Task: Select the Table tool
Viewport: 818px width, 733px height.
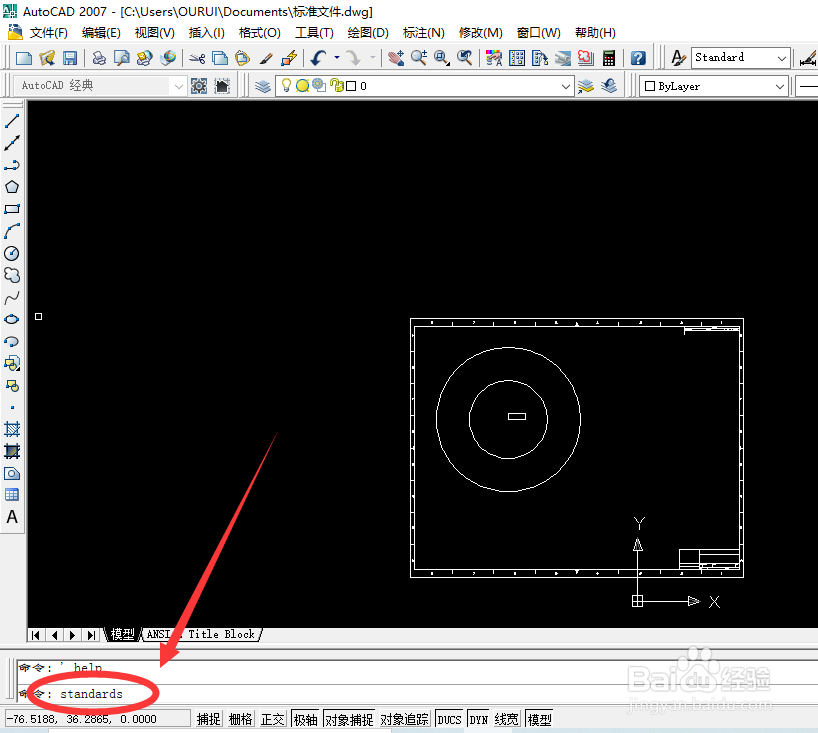Action: click(x=12, y=495)
